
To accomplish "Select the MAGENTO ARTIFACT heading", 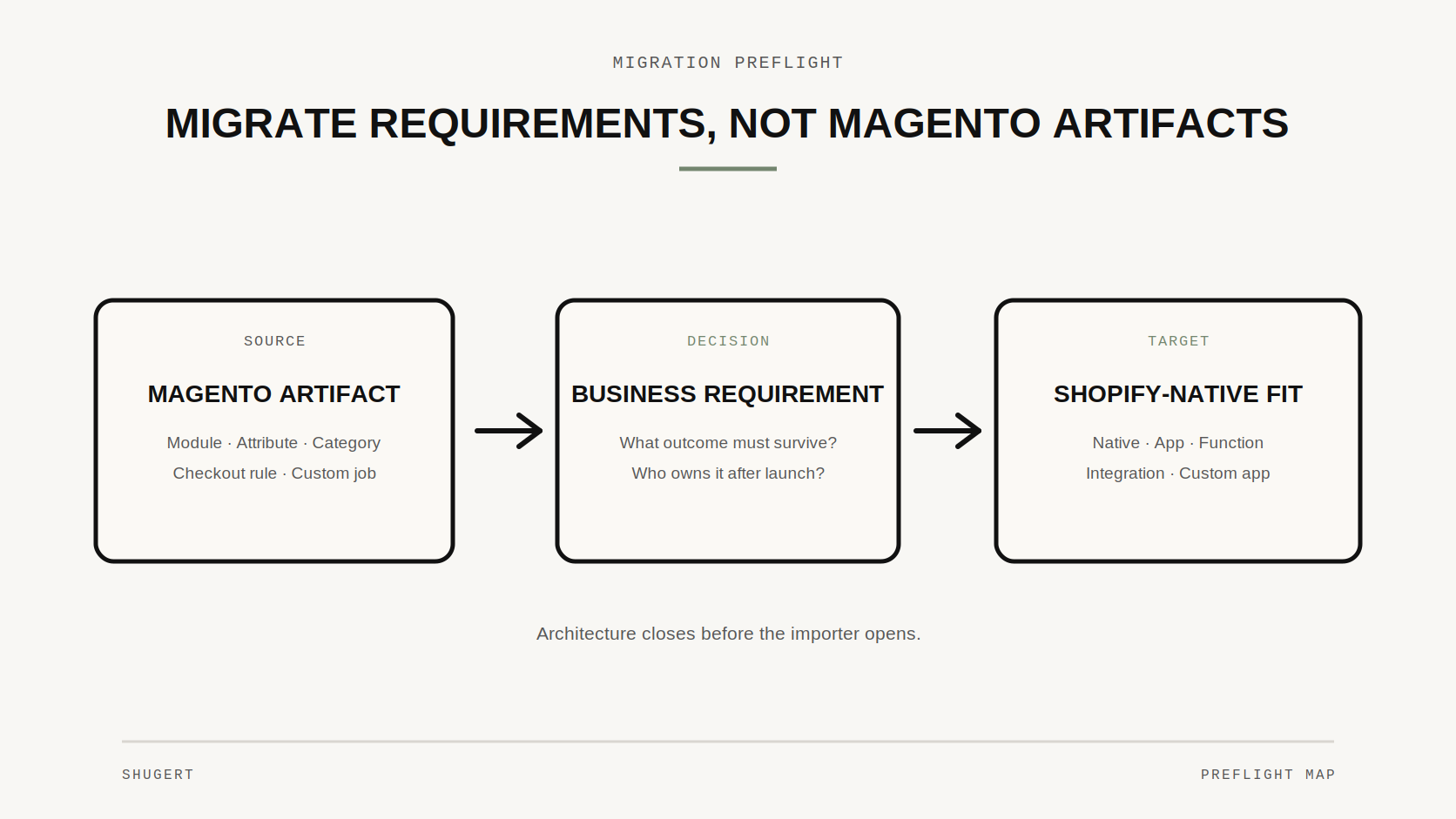I will [274, 394].
